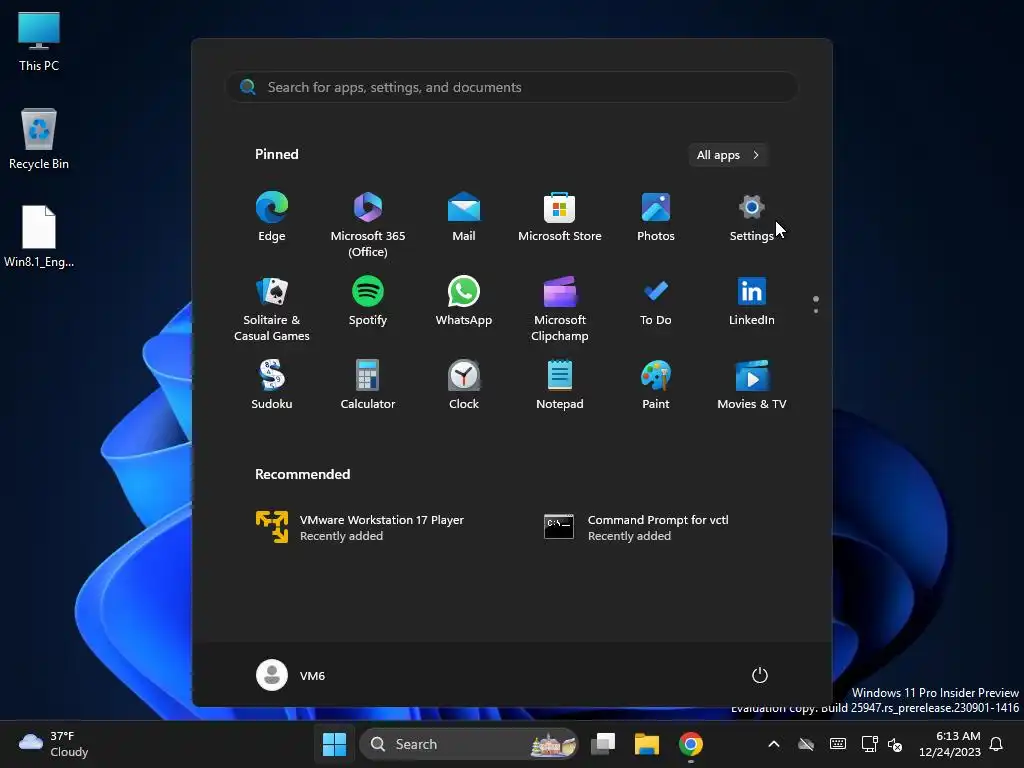1024x768 pixels.
Task: Launch the Photos app
Action: click(x=656, y=217)
